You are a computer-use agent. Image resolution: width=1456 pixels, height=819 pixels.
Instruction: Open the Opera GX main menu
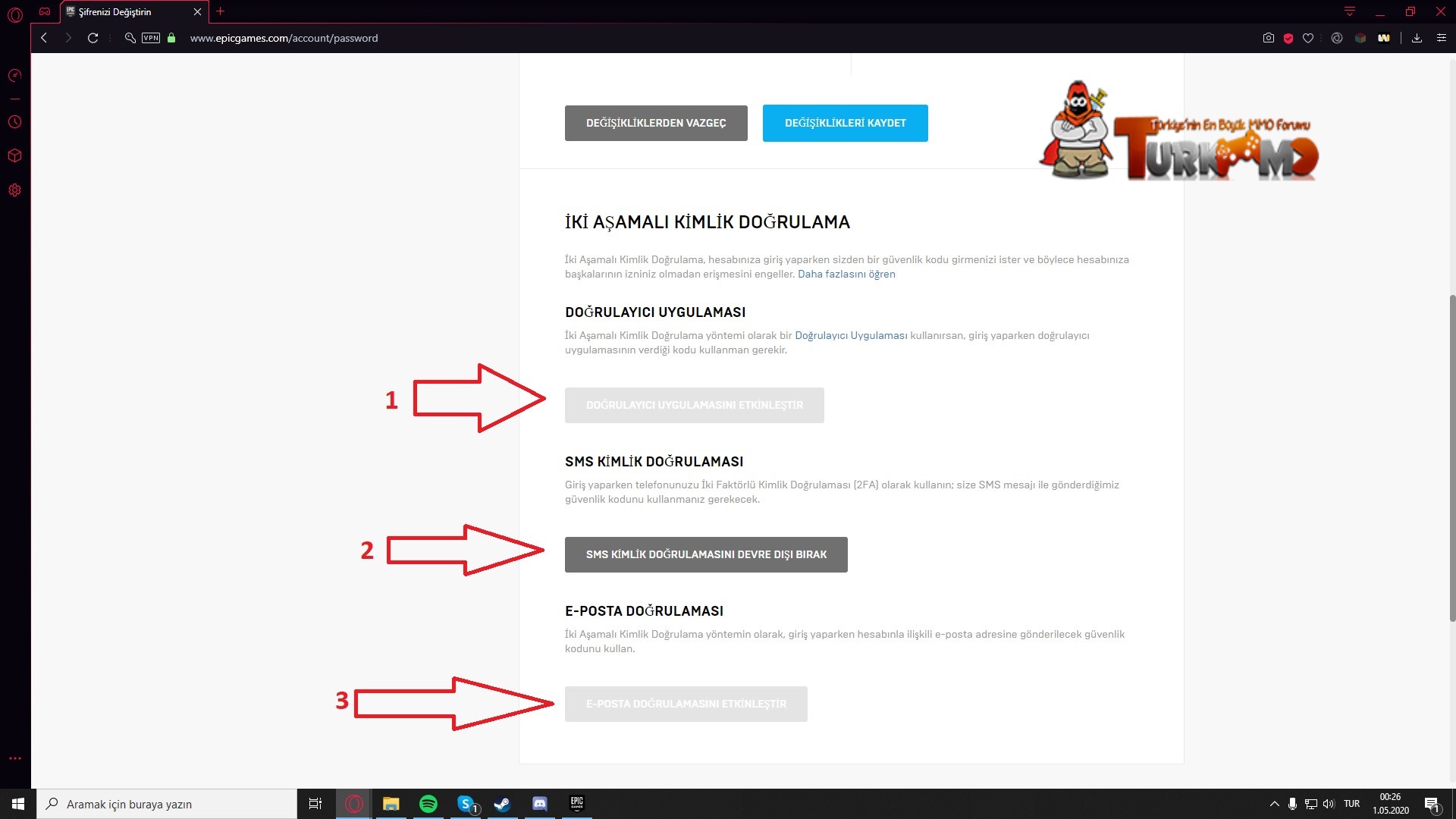[x=14, y=13]
